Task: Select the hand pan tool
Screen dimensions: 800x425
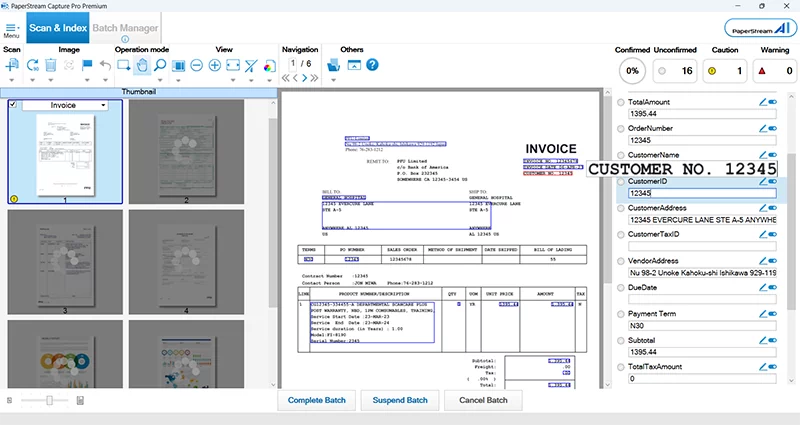Action: (142, 65)
